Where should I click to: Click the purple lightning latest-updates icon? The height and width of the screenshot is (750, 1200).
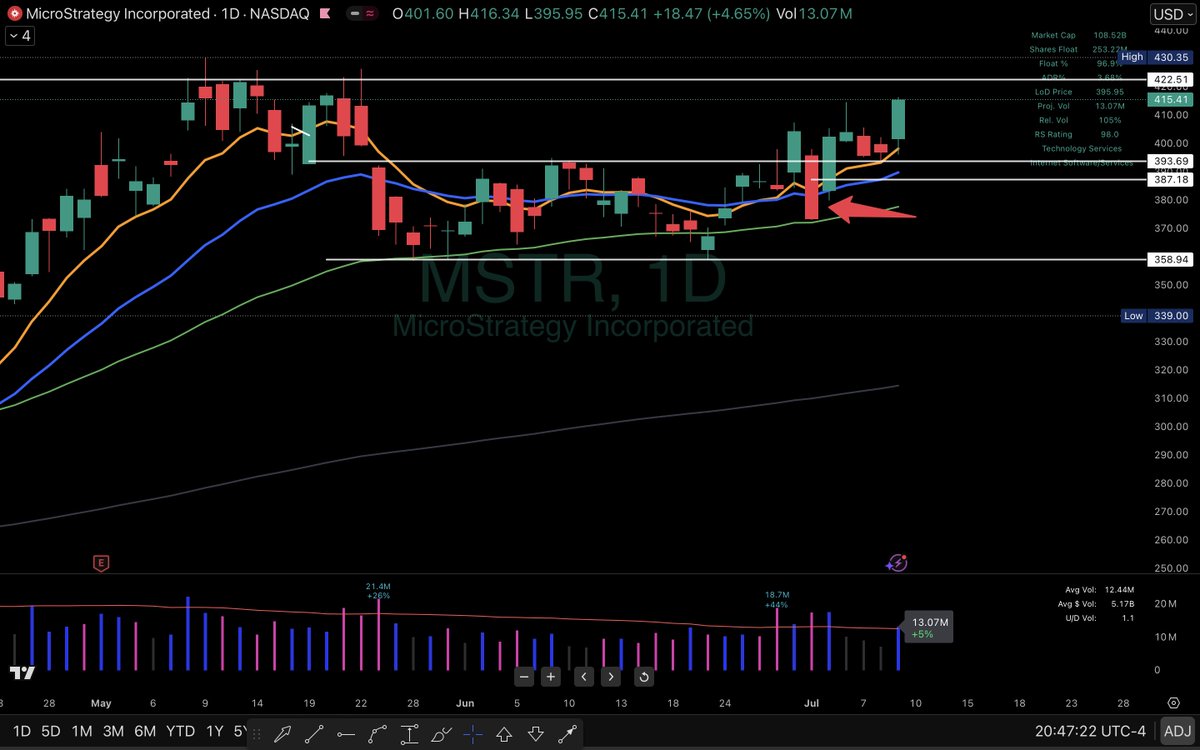pyautogui.click(x=897, y=563)
